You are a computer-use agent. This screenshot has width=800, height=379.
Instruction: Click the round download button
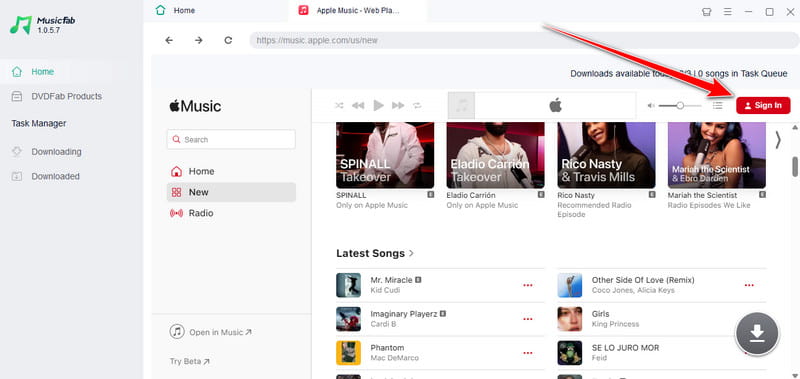click(x=757, y=334)
